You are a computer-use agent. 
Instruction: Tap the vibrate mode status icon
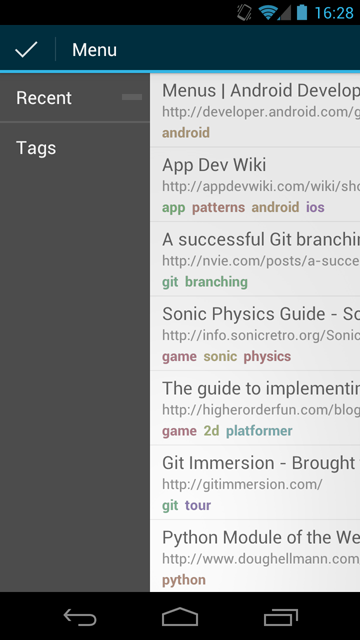click(x=244, y=12)
